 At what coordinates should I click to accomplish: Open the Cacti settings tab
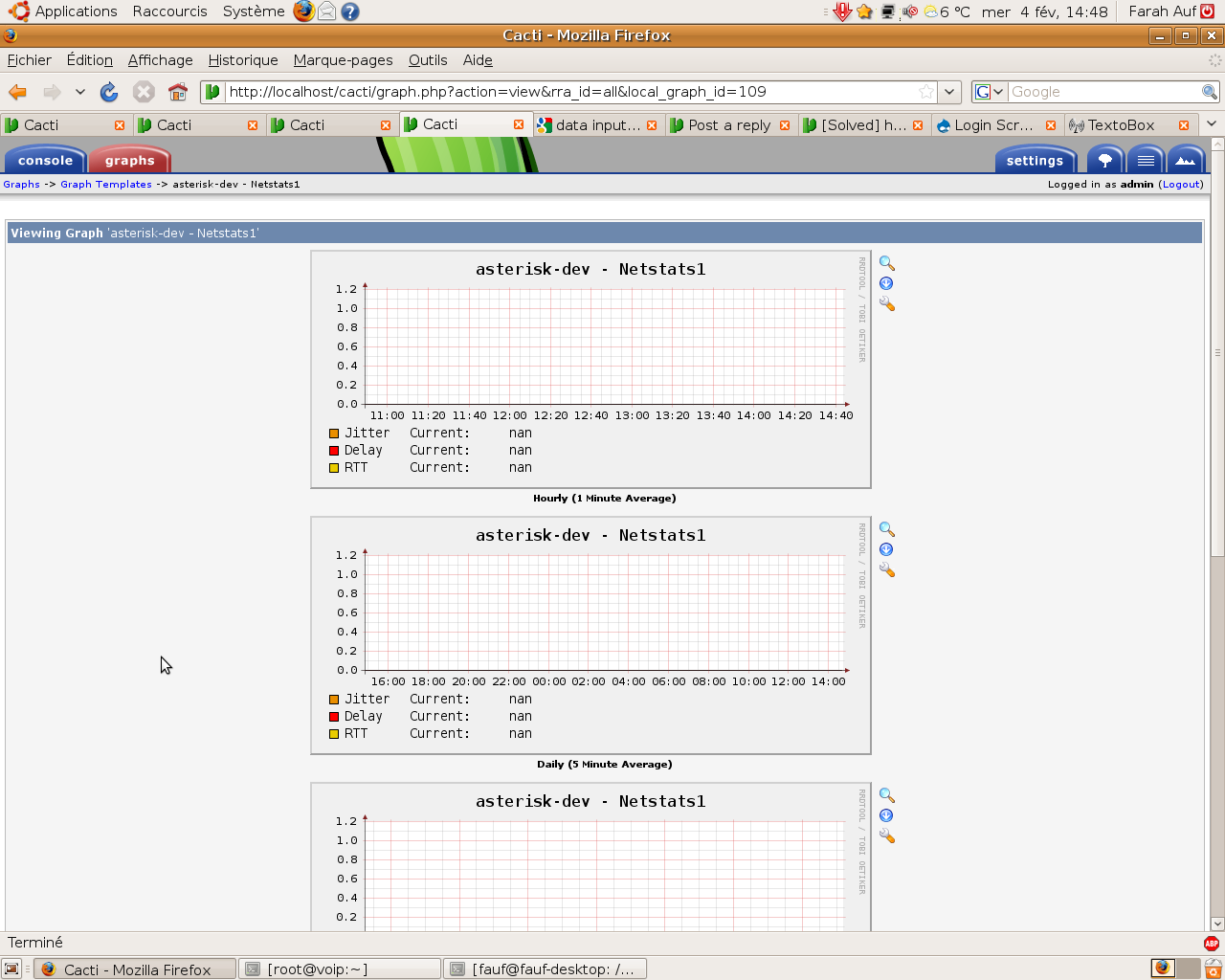click(1035, 160)
